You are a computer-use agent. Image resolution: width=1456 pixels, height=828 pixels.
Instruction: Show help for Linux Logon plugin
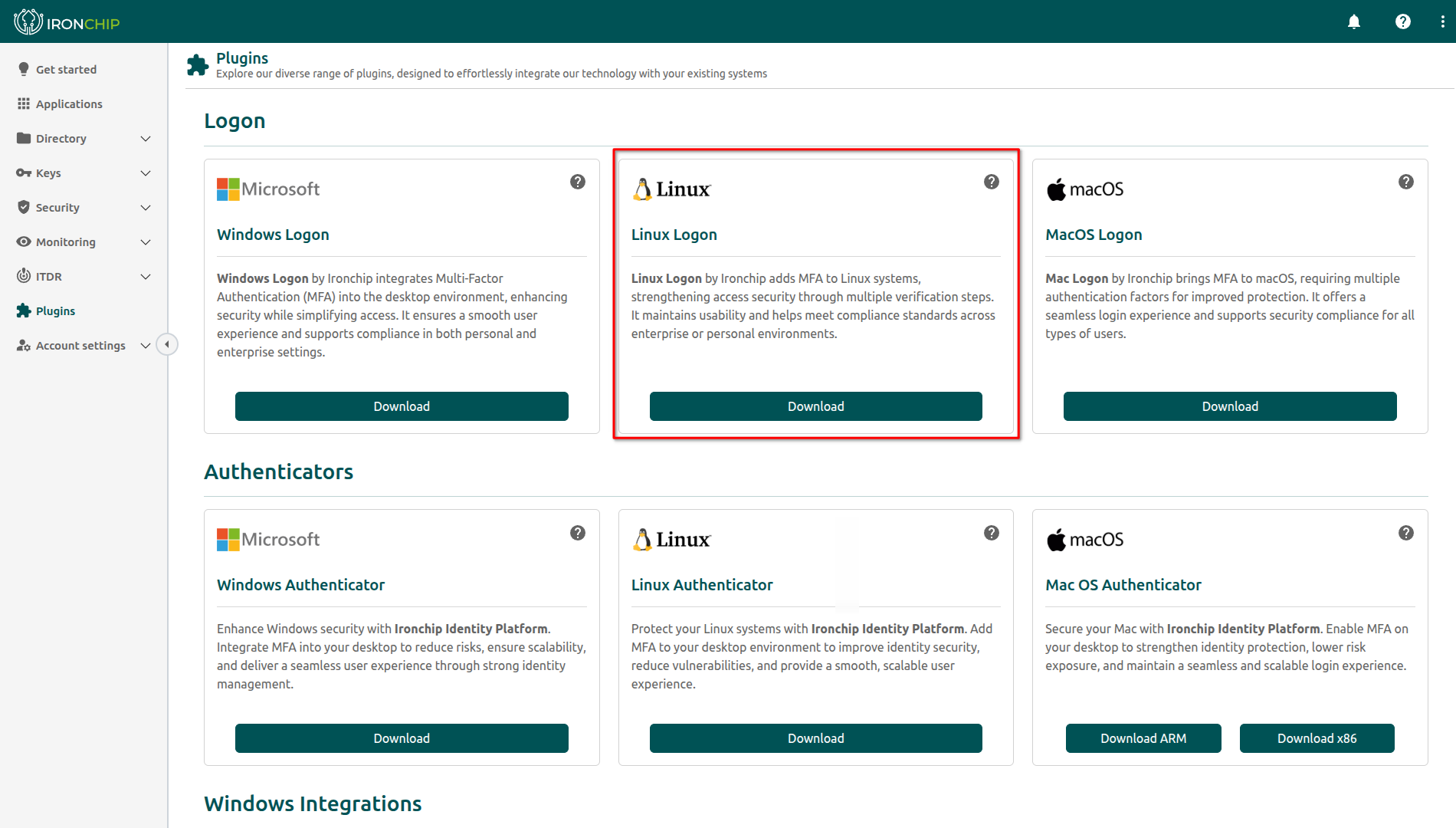[x=992, y=182]
